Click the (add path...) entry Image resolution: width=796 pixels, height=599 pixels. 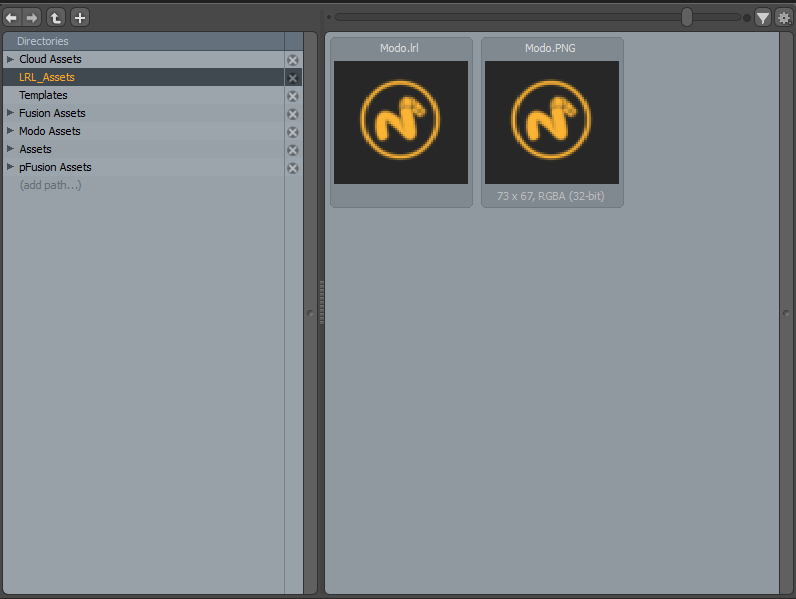pos(50,185)
